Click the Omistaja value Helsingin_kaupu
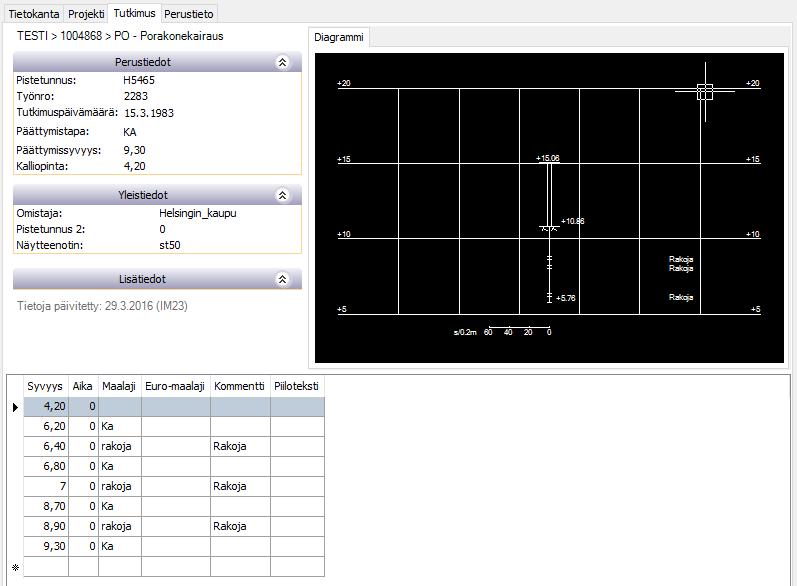 pos(198,213)
